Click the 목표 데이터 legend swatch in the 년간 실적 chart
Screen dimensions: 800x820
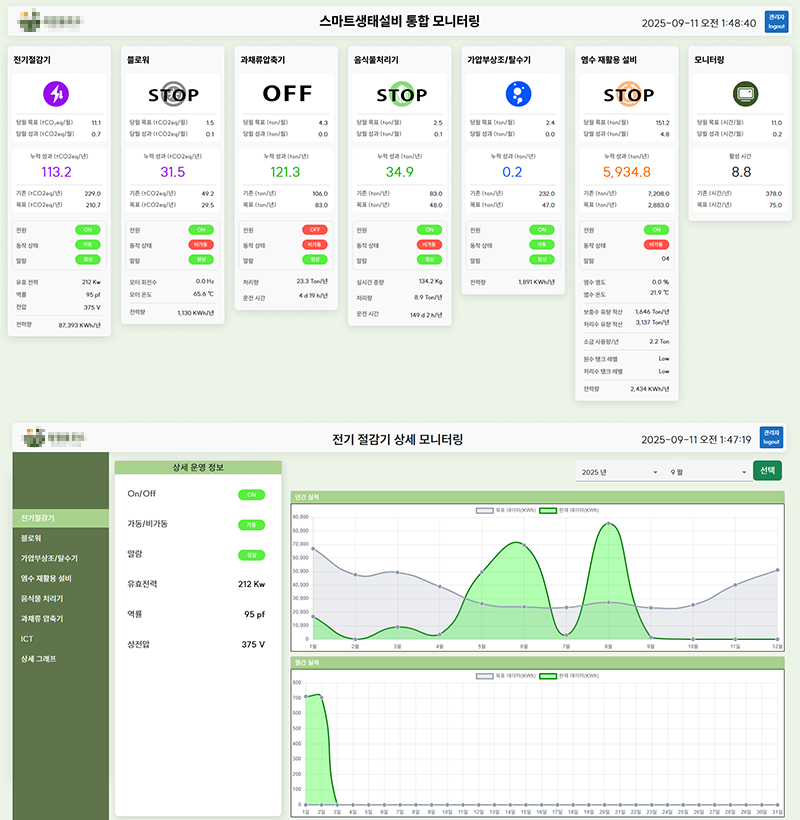(x=485, y=510)
